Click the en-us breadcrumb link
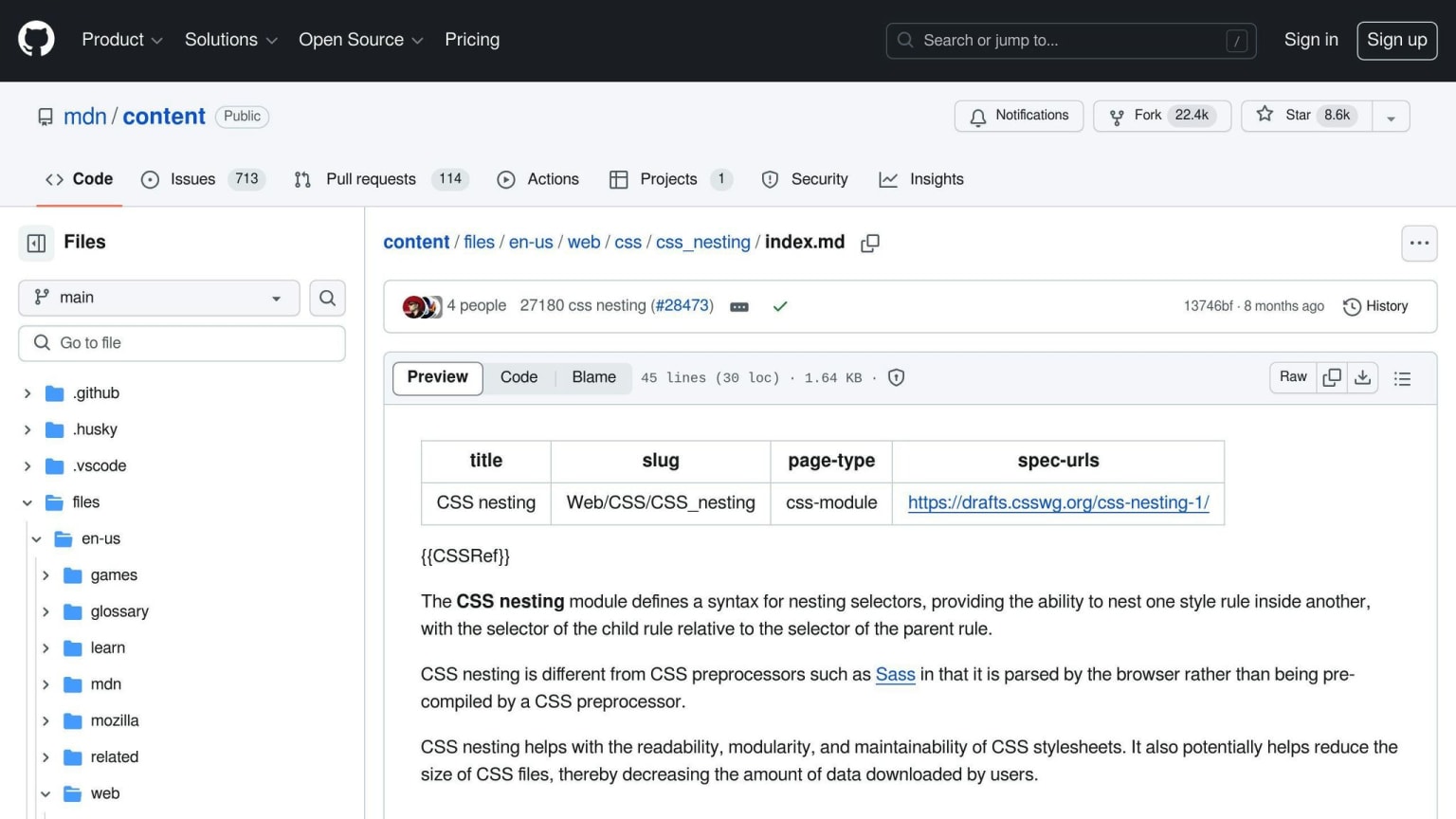This screenshot has width=1456, height=819. click(531, 243)
